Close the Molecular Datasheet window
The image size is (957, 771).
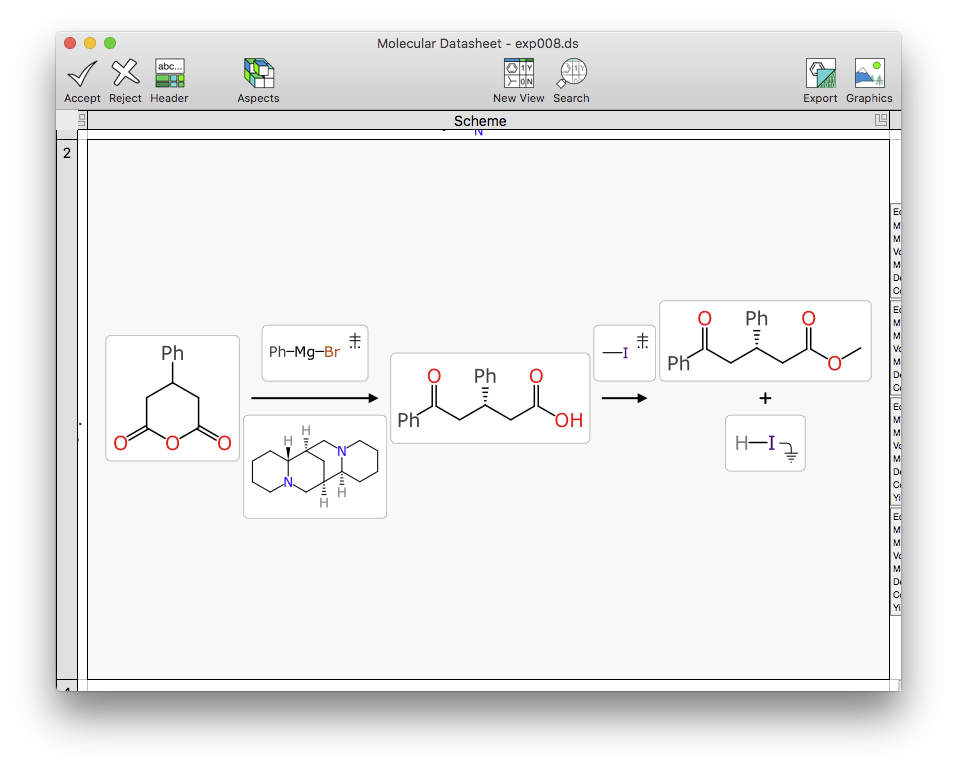(x=70, y=43)
